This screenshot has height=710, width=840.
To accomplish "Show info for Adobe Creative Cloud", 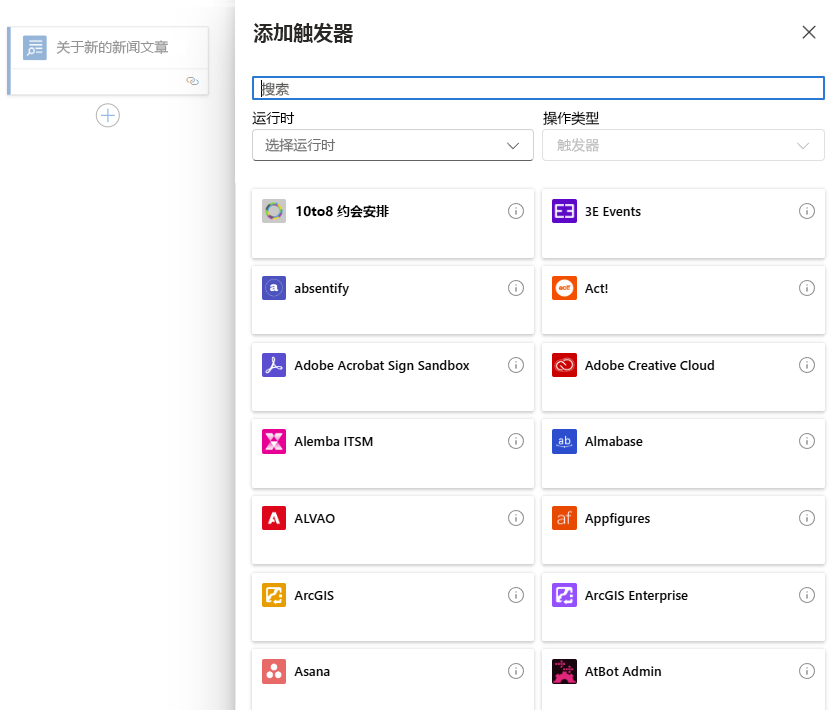I will tap(807, 365).
